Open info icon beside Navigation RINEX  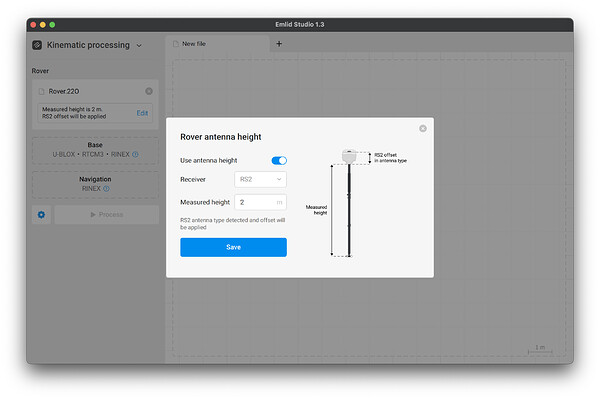pyautogui.click(x=106, y=189)
